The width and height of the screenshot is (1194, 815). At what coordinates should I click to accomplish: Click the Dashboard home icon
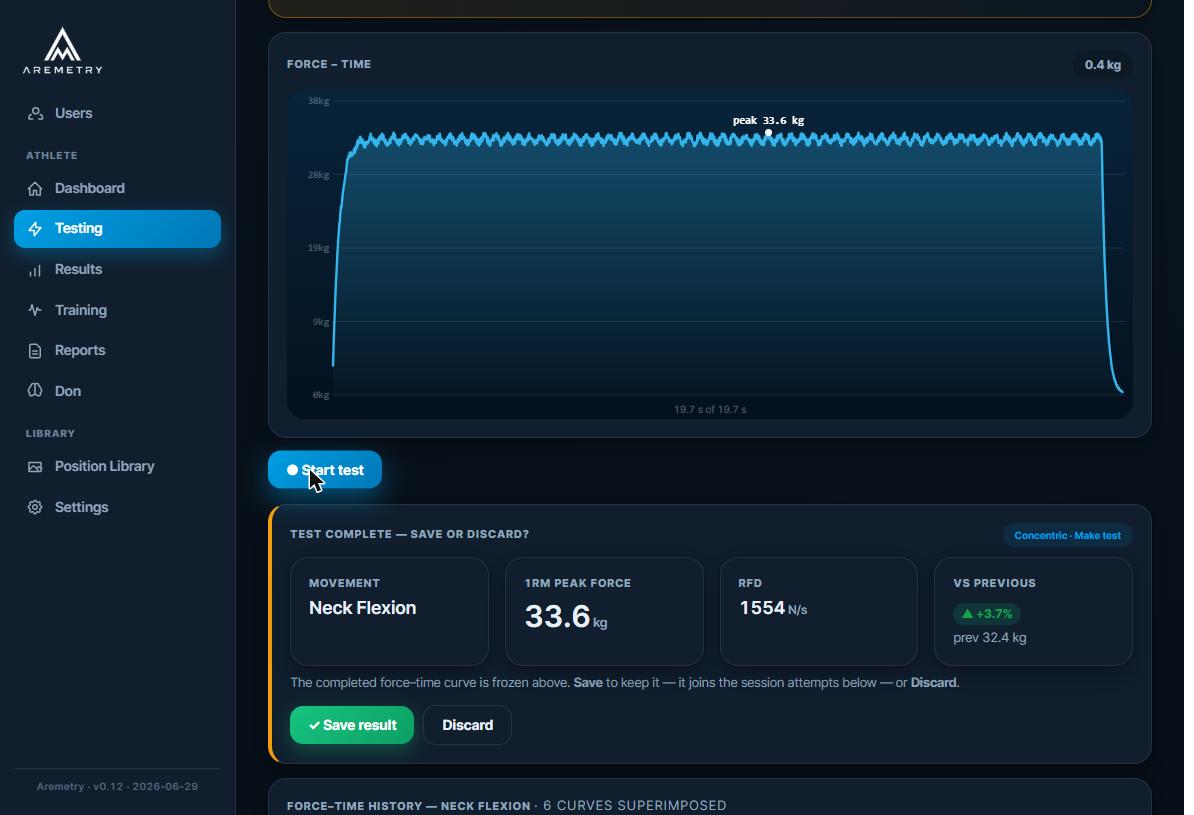pyautogui.click(x=35, y=188)
